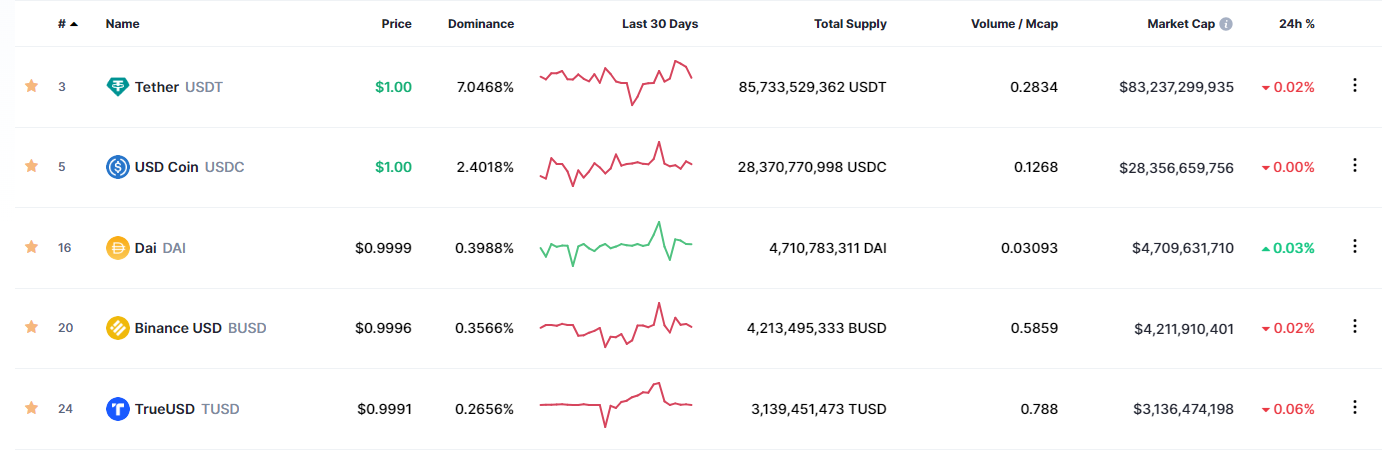Click market cap $3,136,474,198
Image resolution: width=1382 pixels, height=453 pixels.
click(1183, 408)
